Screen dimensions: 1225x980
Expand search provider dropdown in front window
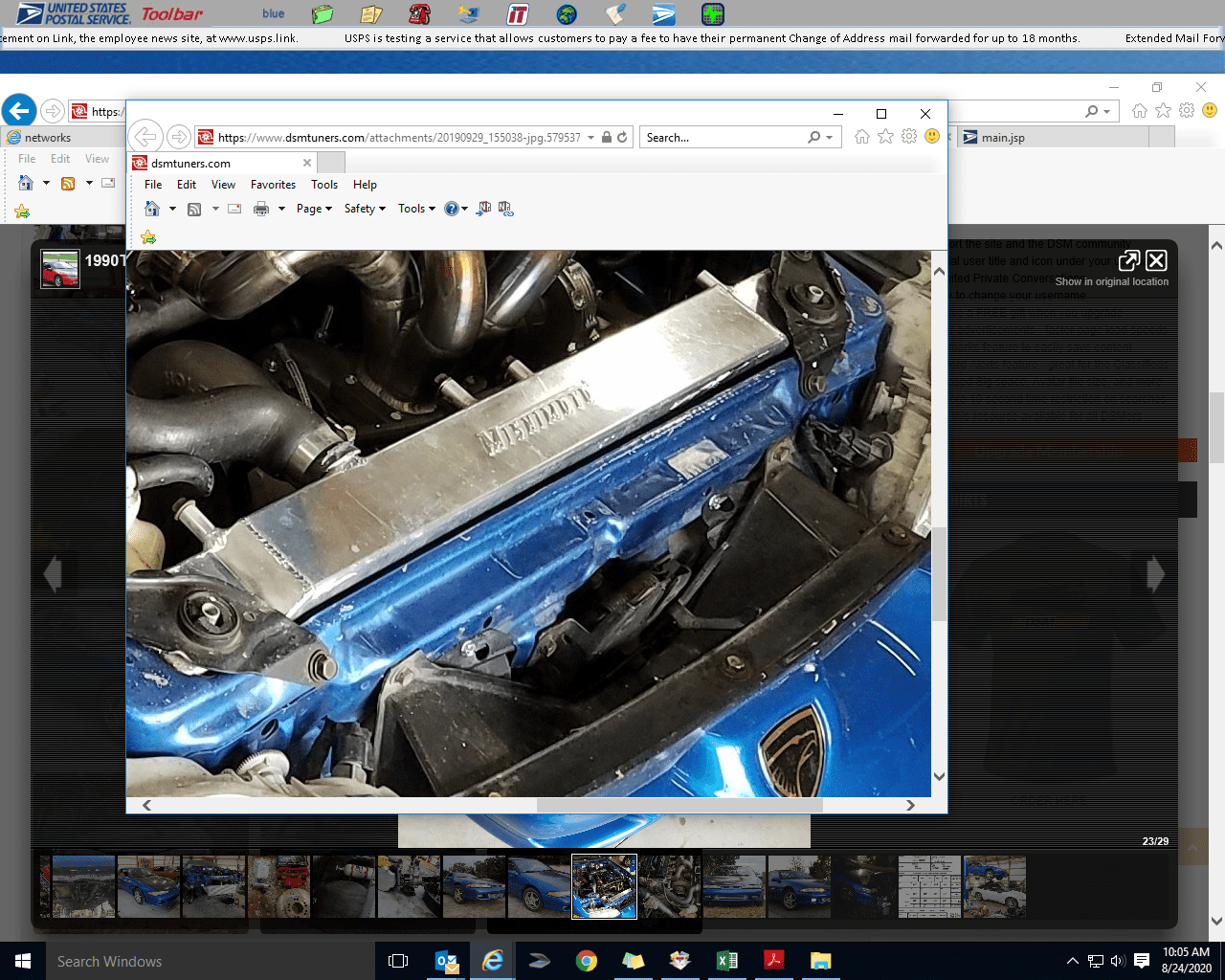pos(829,138)
